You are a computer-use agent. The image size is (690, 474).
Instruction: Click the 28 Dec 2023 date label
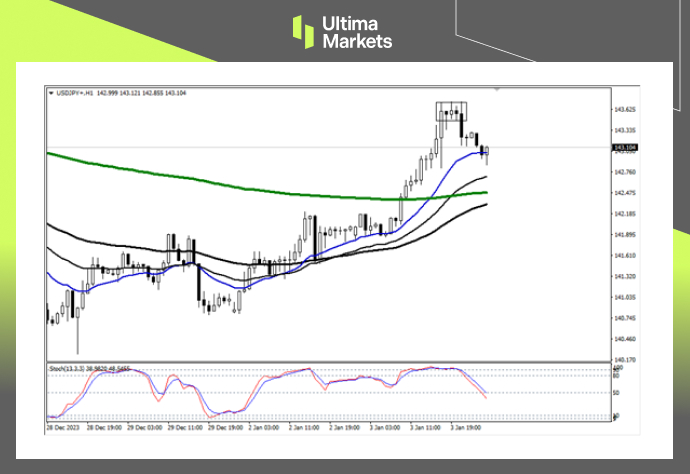pyautogui.click(x=62, y=426)
